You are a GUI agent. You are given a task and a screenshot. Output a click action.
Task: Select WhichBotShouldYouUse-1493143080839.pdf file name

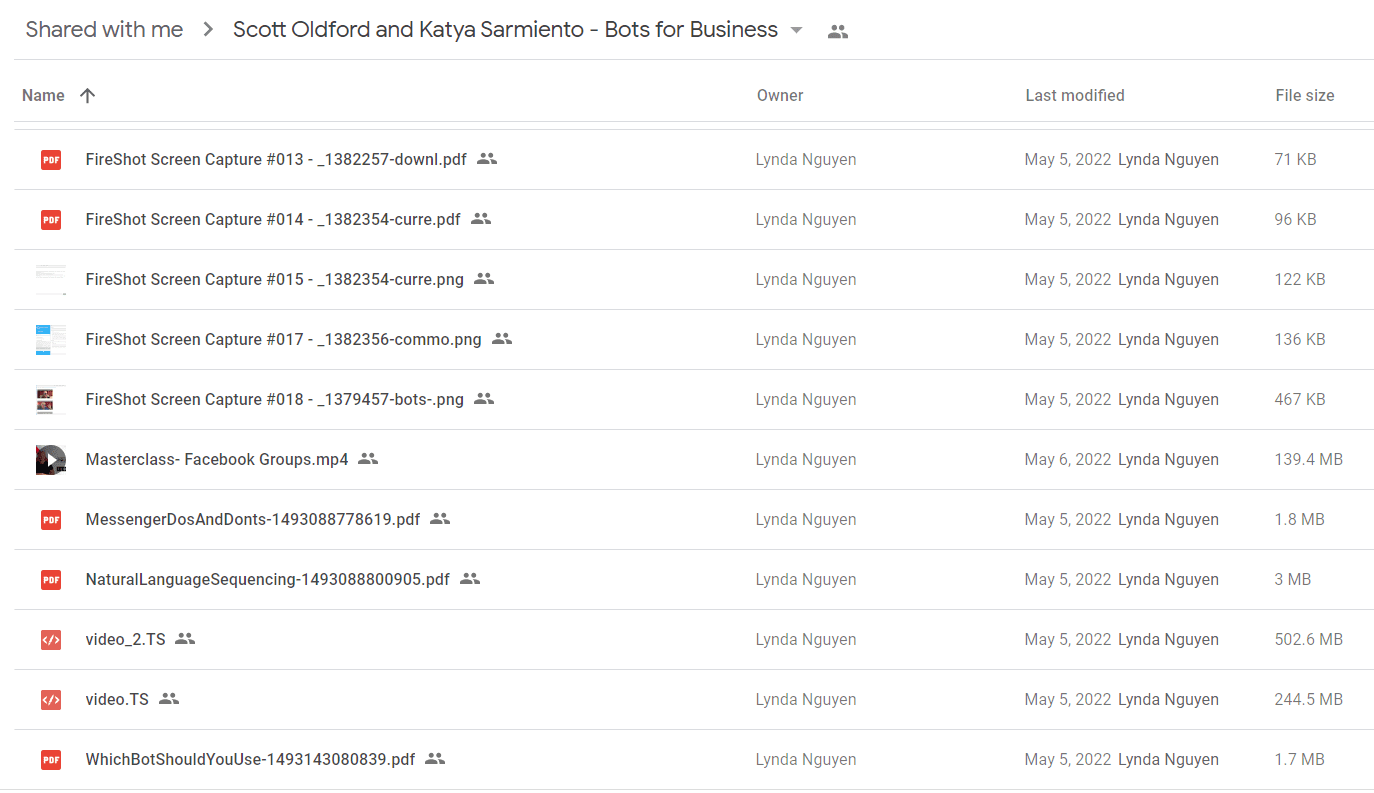pos(250,759)
